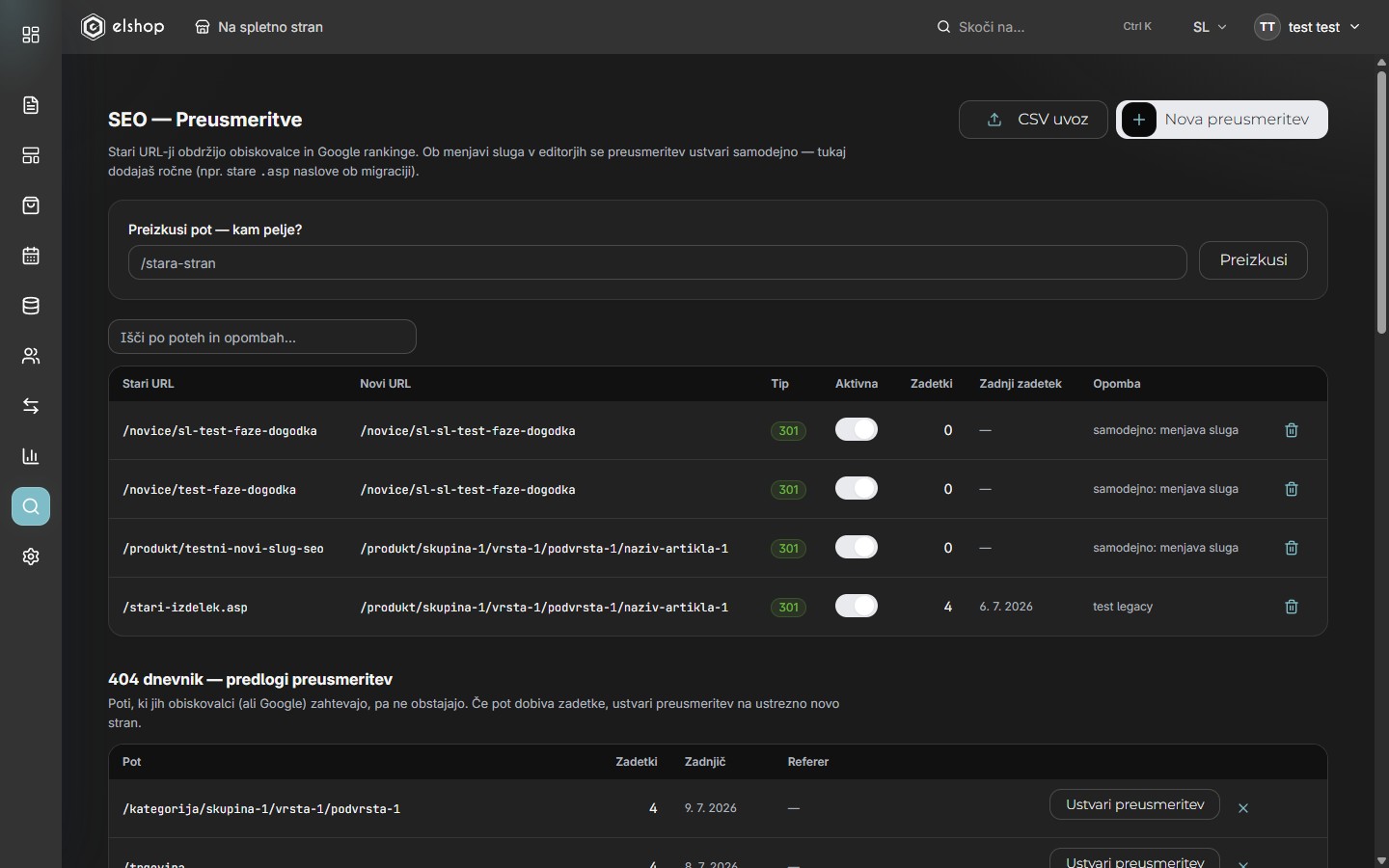Click the Išči po poteh in opombah field
The height and width of the screenshot is (868, 1389).
(262, 337)
